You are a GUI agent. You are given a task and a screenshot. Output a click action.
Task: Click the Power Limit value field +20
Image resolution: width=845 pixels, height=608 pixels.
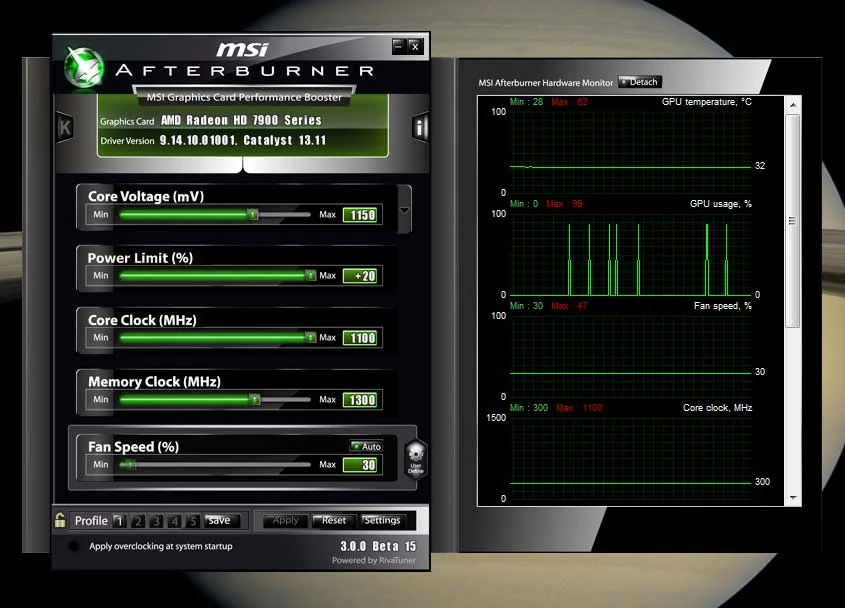coord(361,276)
